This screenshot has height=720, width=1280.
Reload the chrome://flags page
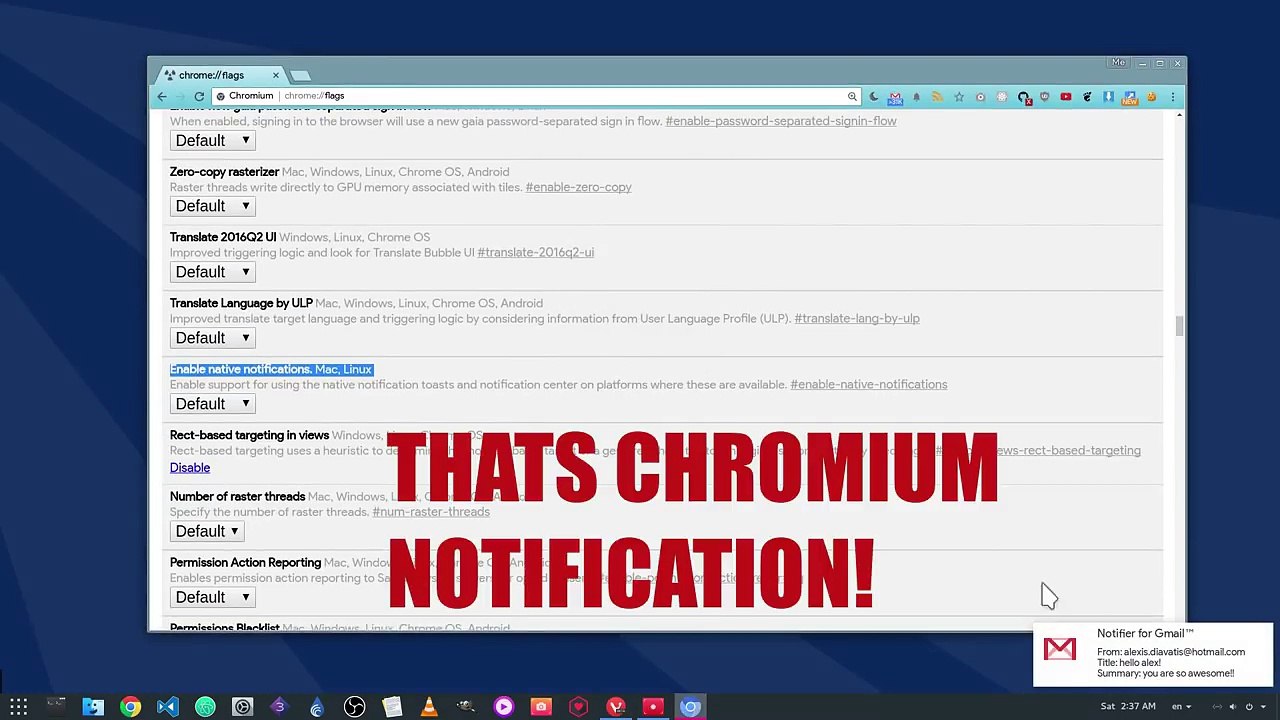(x=199, y=96)
